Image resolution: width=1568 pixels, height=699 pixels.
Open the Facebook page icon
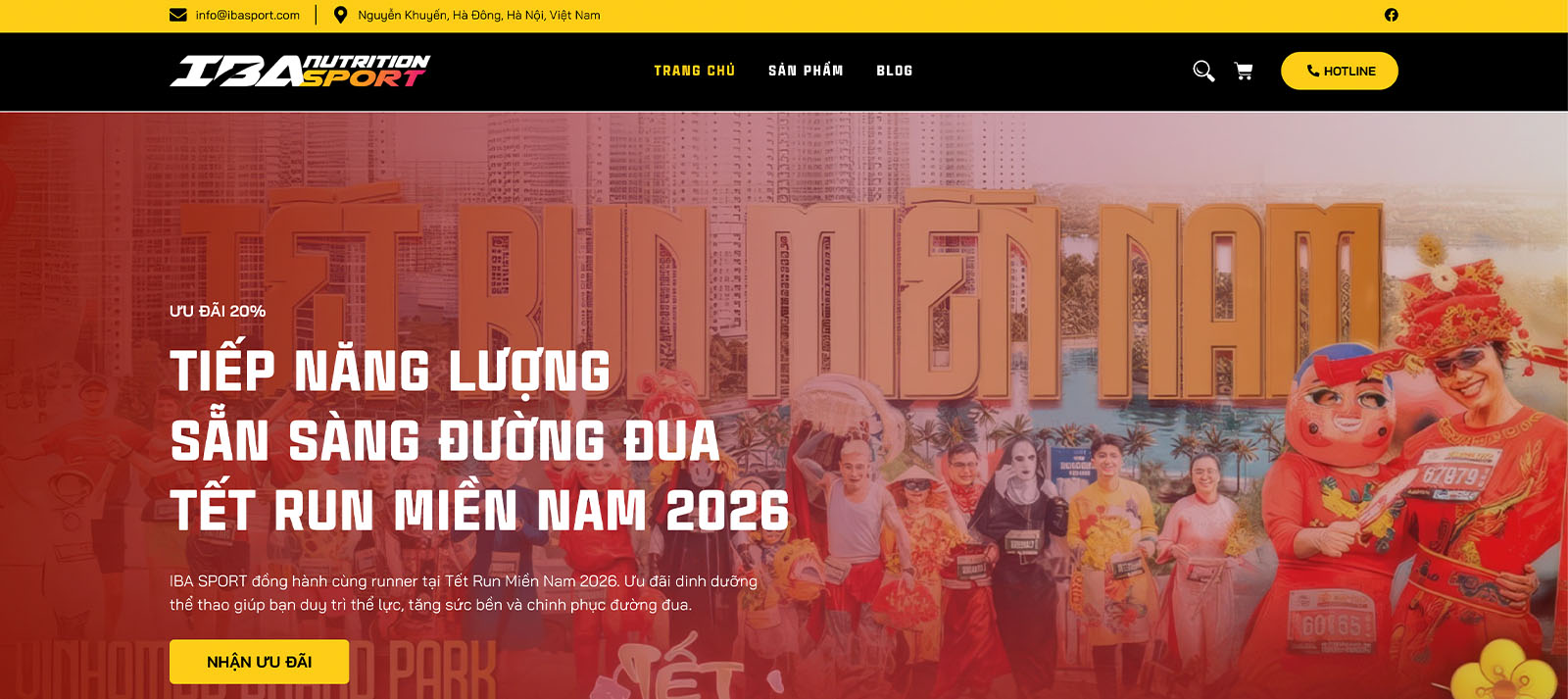click(x=1392, y=15)
